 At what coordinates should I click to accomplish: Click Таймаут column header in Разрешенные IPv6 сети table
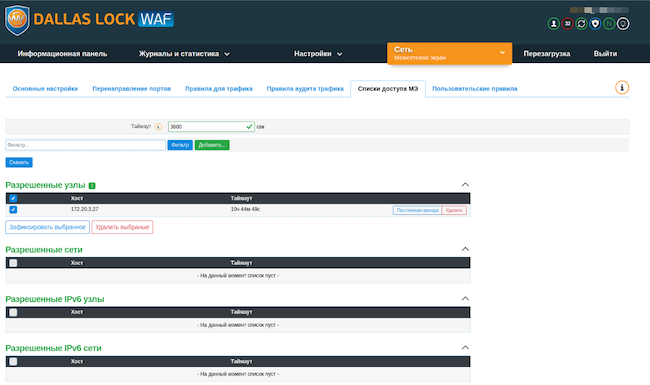[x=241, y=361]
